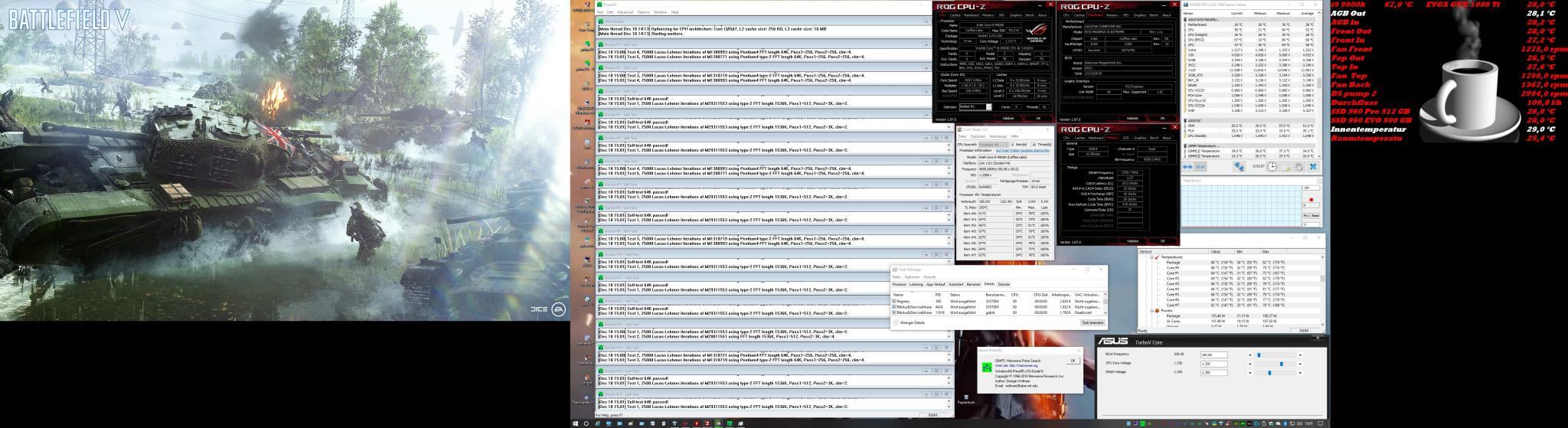Image resolution: width=1568 pixels, height=428 pixels.
Task: Click OK in the CPU-Z Memory window
Action: pyautogui.click(x=1162, y=240)
